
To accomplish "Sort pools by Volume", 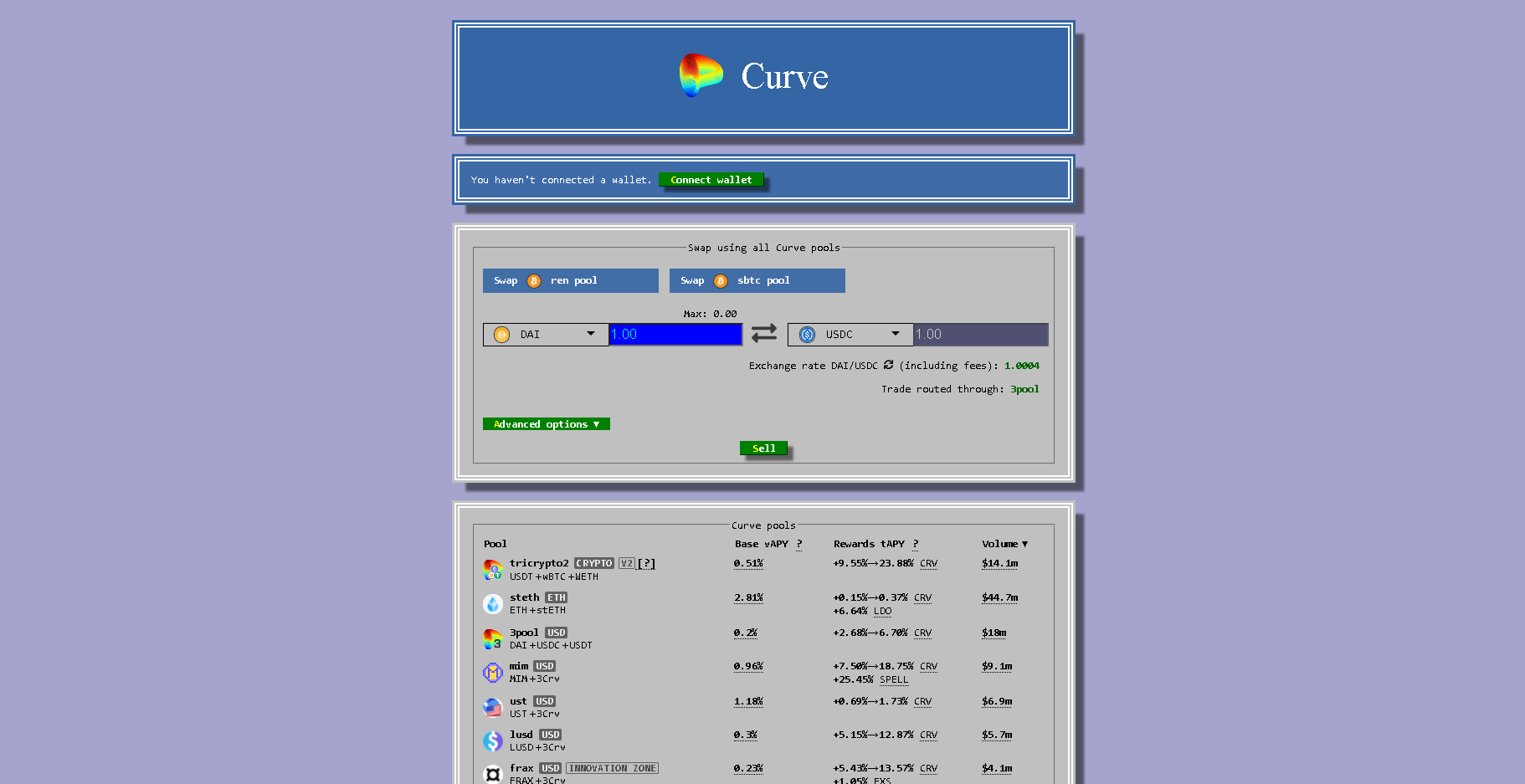I will 1004,544.
